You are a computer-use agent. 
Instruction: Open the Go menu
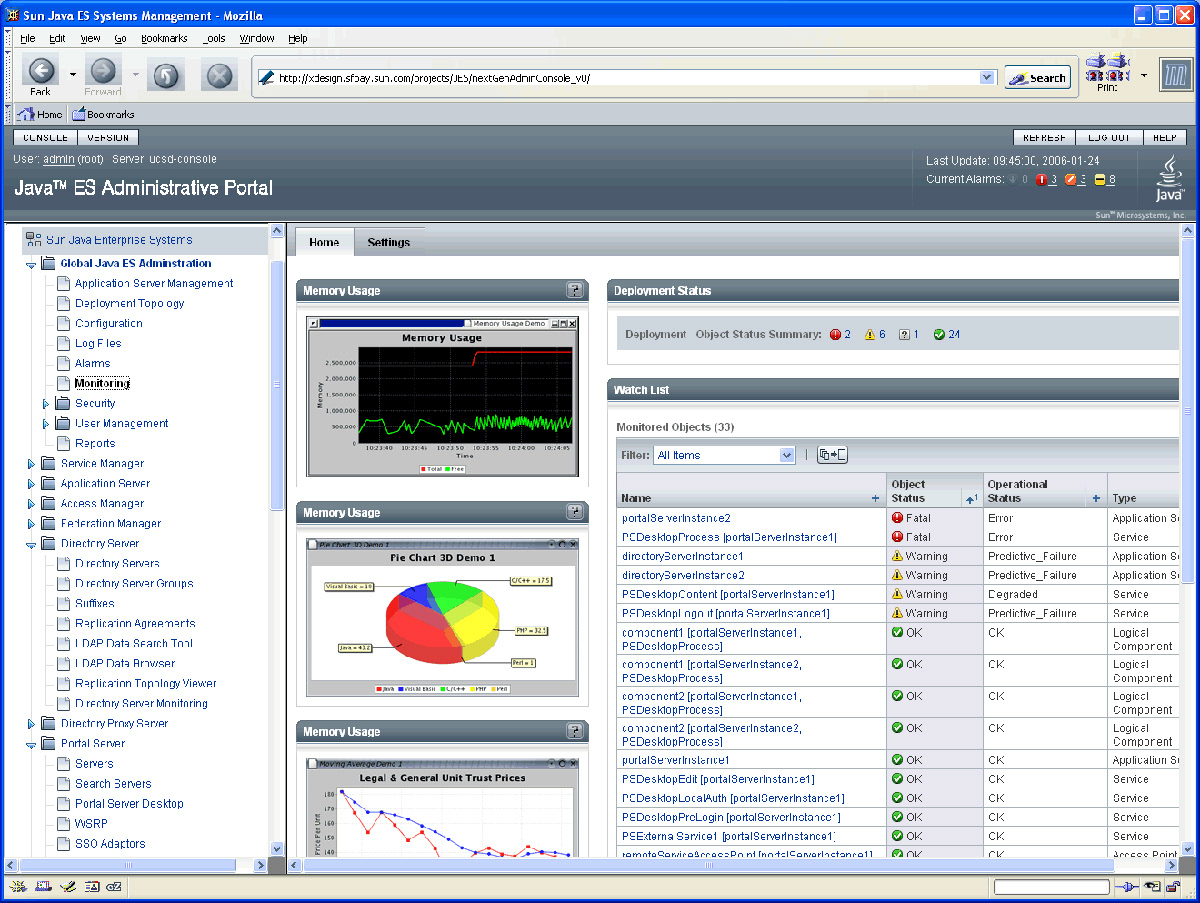[120, 38]
